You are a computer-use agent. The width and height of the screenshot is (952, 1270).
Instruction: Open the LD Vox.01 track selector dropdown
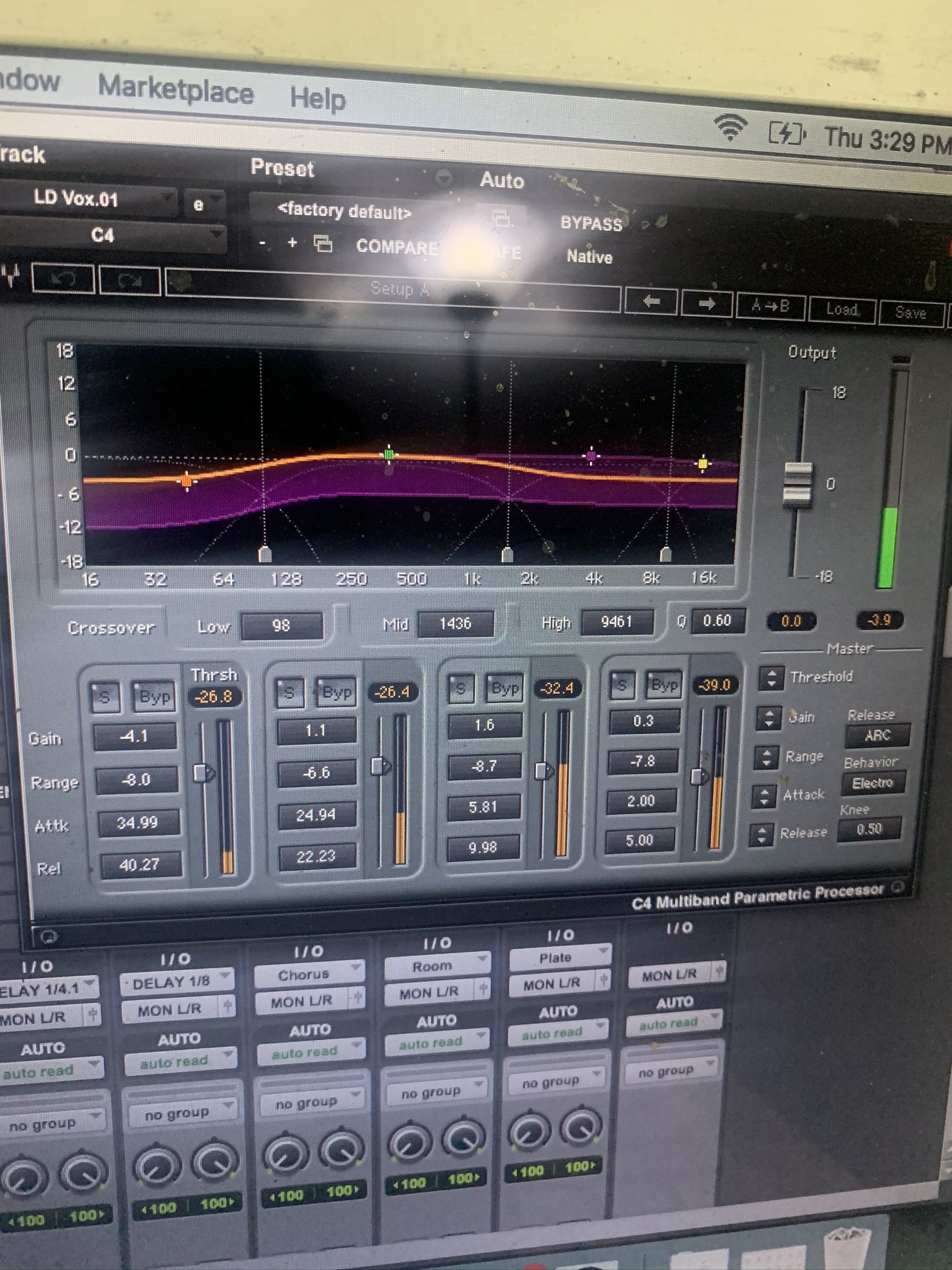[x=87, y=200]
